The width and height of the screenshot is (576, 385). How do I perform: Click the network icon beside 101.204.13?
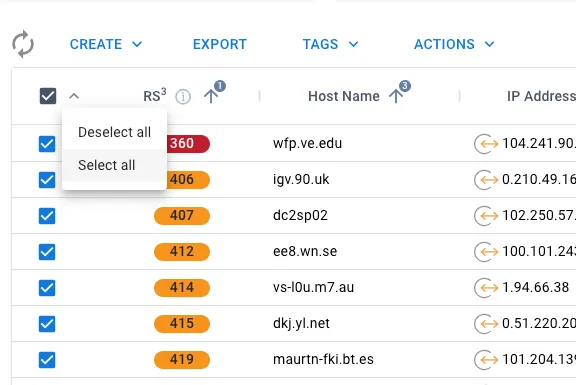pyautogui.click(x=486, y=360)
